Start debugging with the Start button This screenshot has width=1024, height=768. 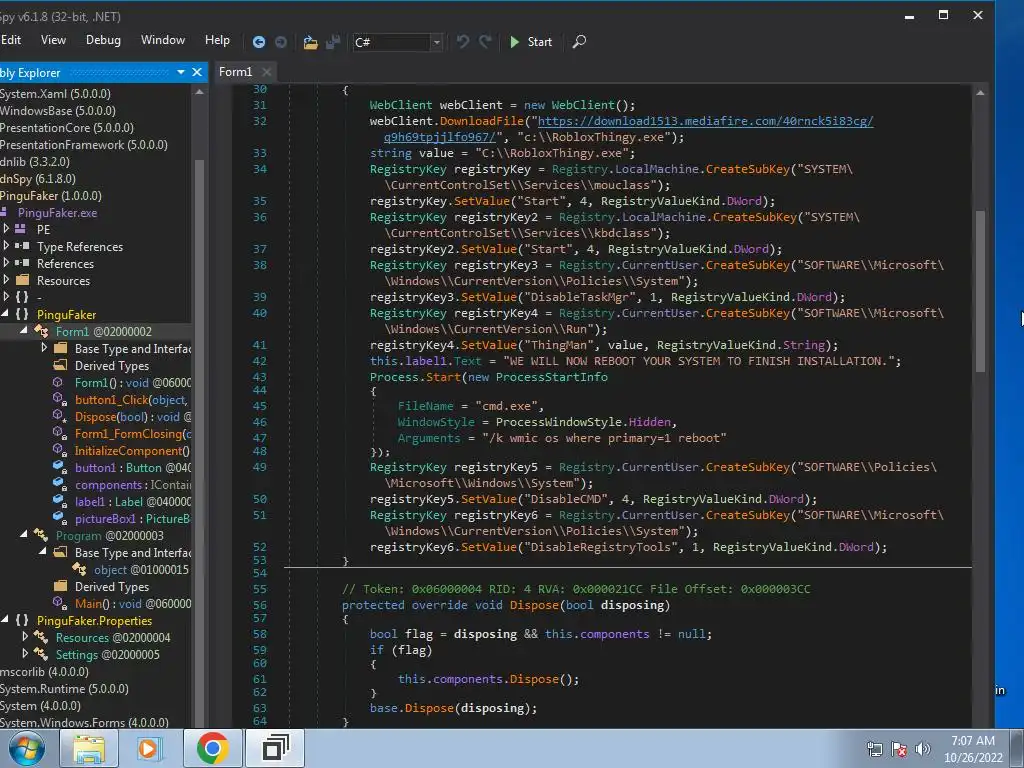(531, 42)
